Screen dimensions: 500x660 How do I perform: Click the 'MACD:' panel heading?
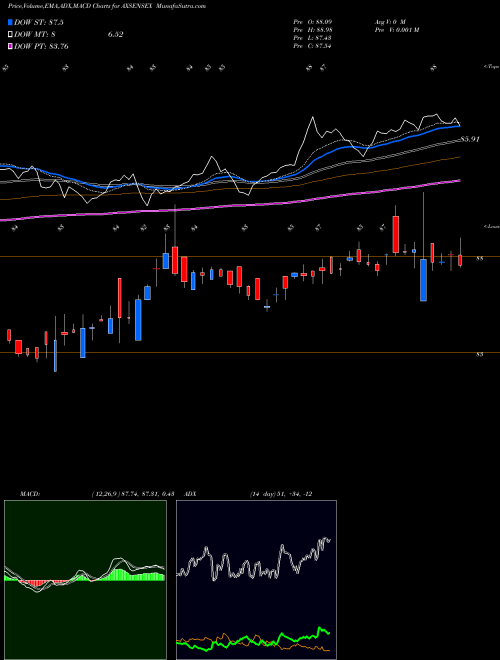coord(29,494)
